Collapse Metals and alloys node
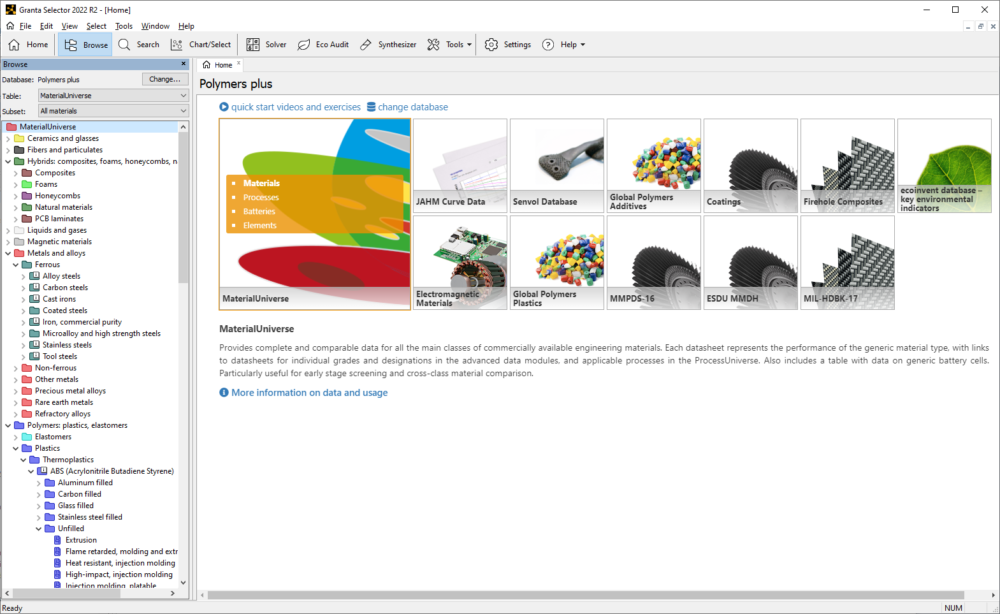The height and width of the screenshot is (614, 1000). pos(8,253)
